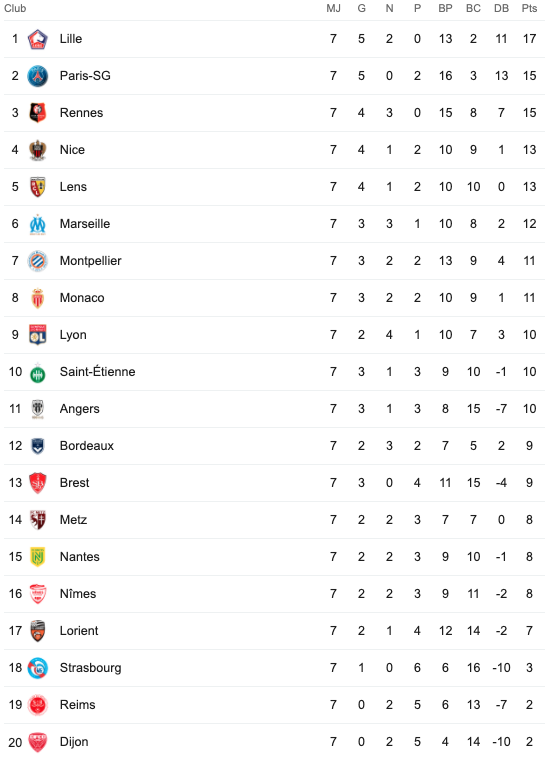Click the Lyon OL badge icon
The image size is (545, 764).
point(38,335)
